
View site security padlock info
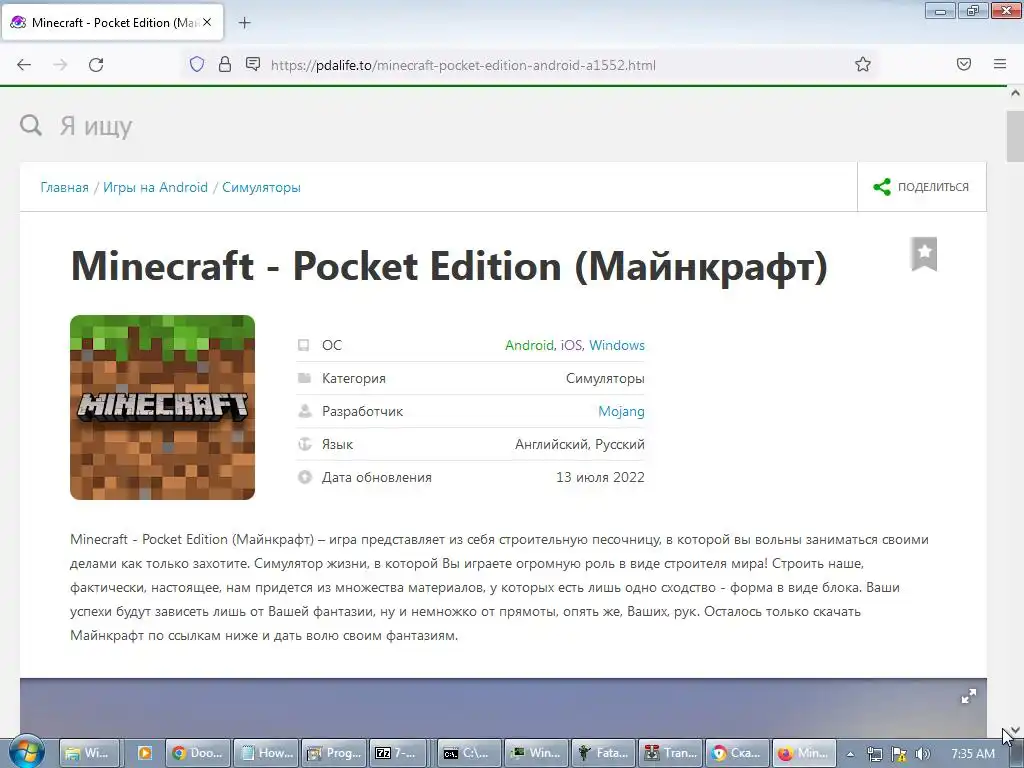[x=225, y=64]
